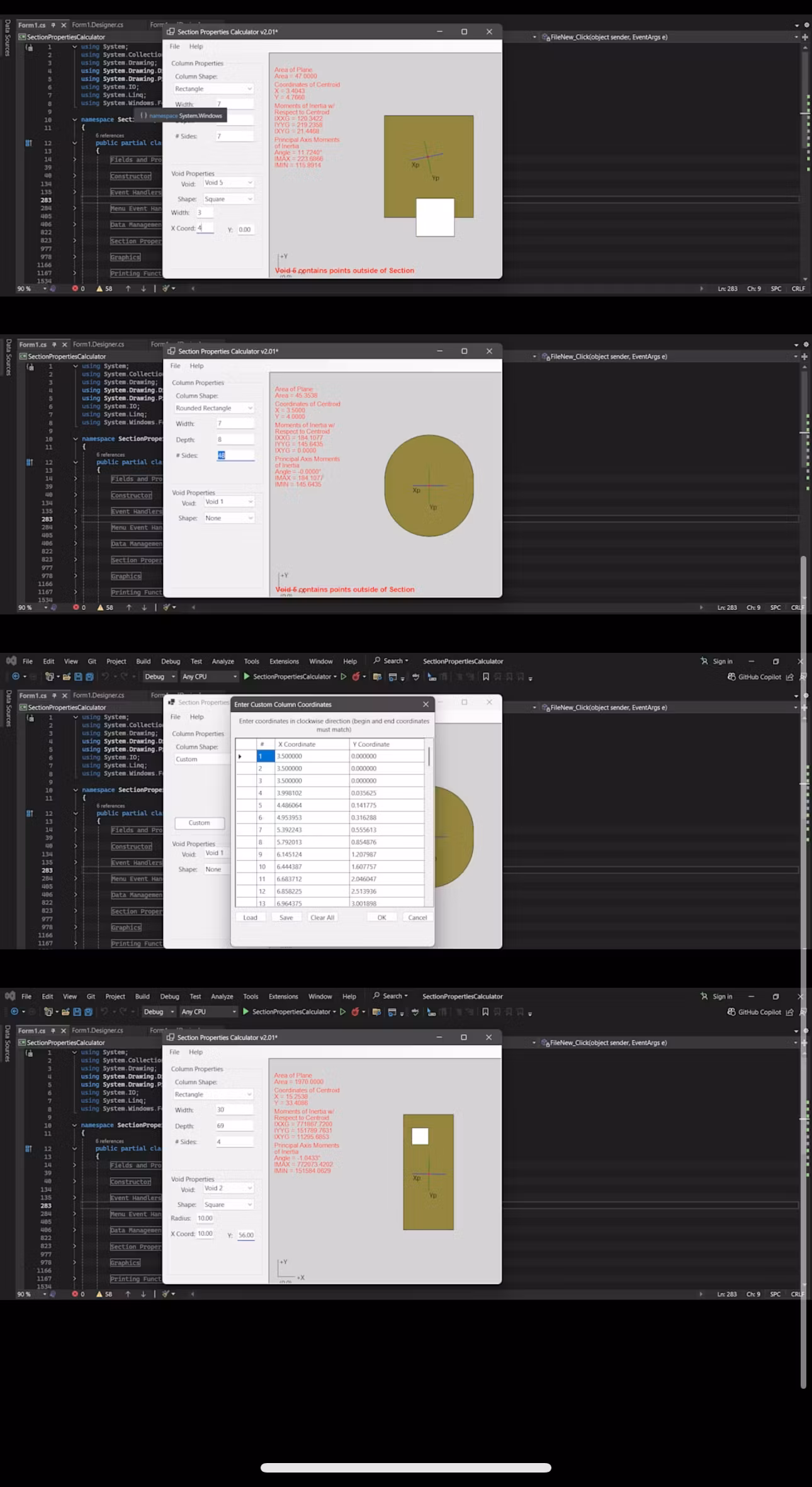Click the Clear All button
Viewport: 812px width, 1487px height.
click(322, 917)
